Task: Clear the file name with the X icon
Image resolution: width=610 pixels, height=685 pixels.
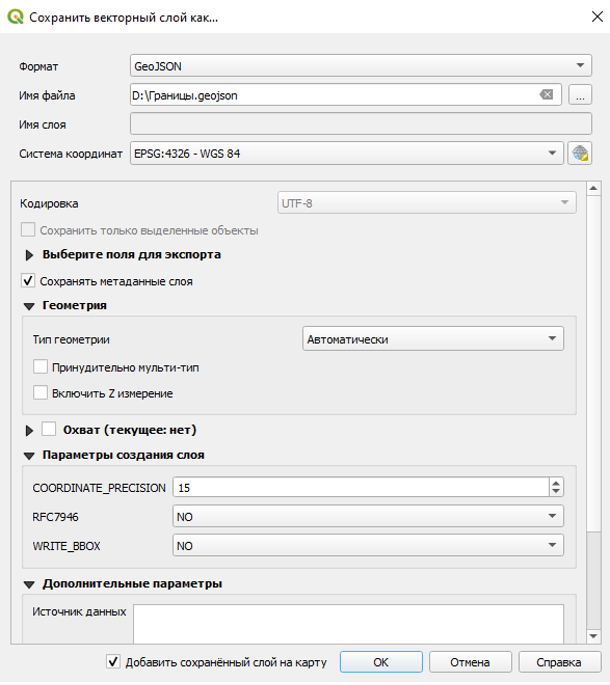Action: [546, 96]
